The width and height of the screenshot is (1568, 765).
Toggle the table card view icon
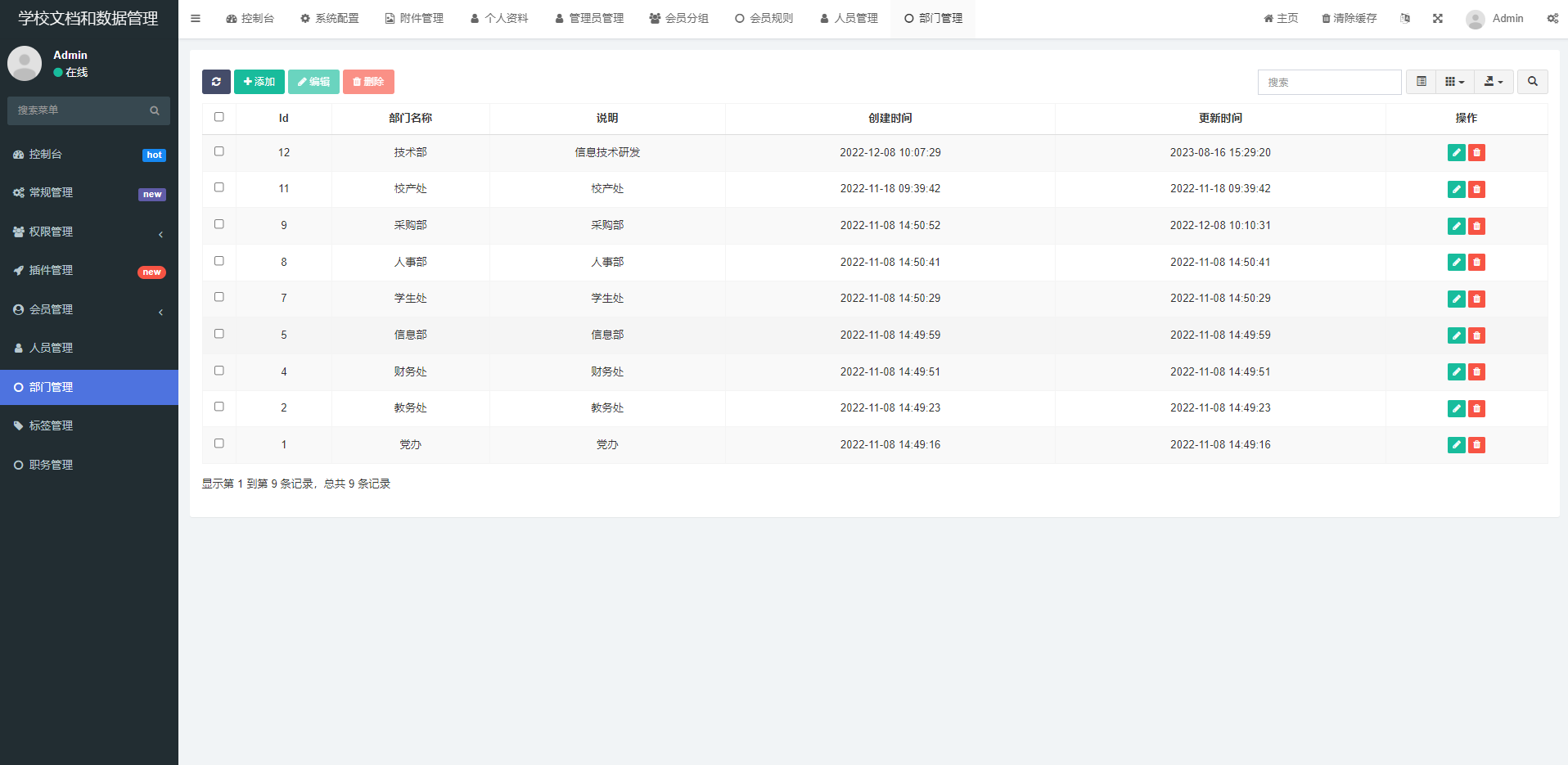[1422, 82]
